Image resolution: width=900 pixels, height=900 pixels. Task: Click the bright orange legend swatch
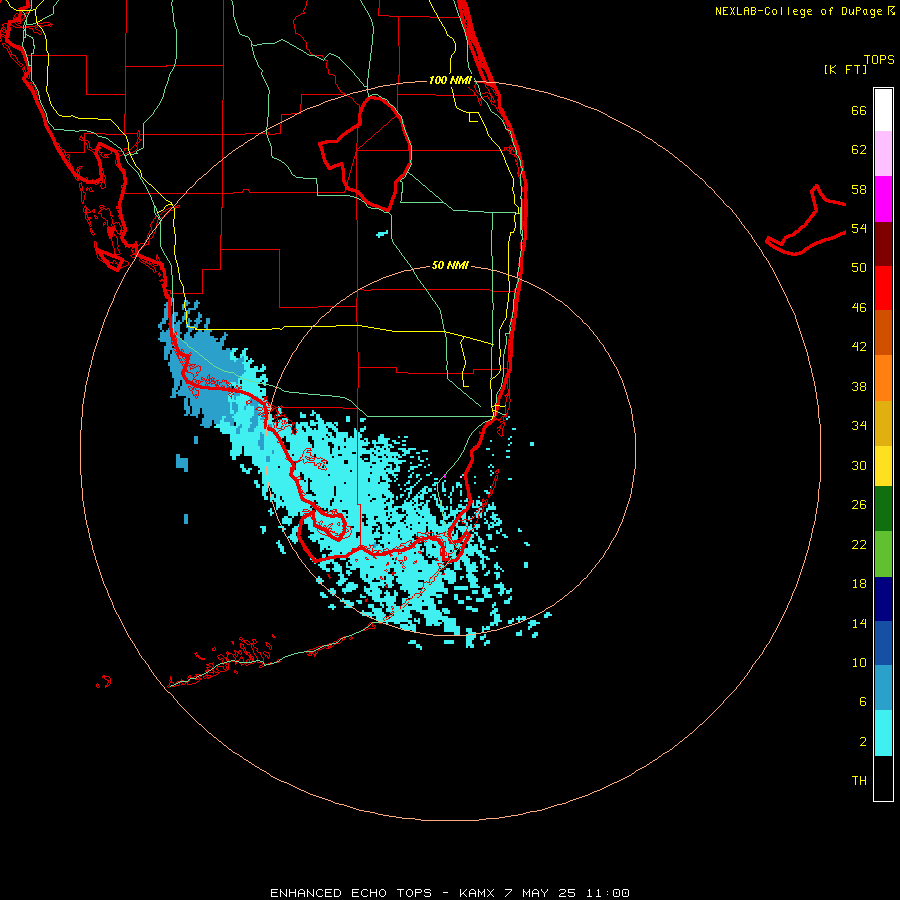click(x=883, y=378)
